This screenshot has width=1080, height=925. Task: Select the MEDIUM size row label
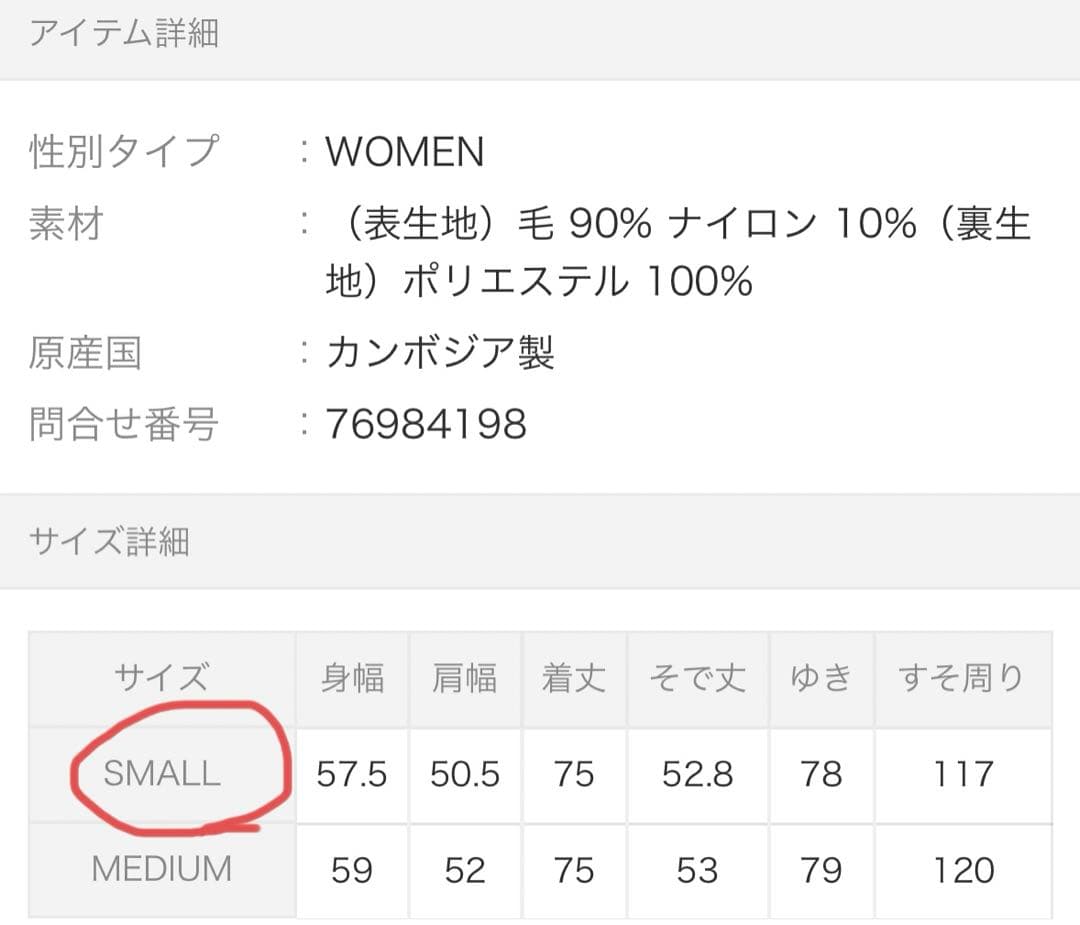point(162,869)
